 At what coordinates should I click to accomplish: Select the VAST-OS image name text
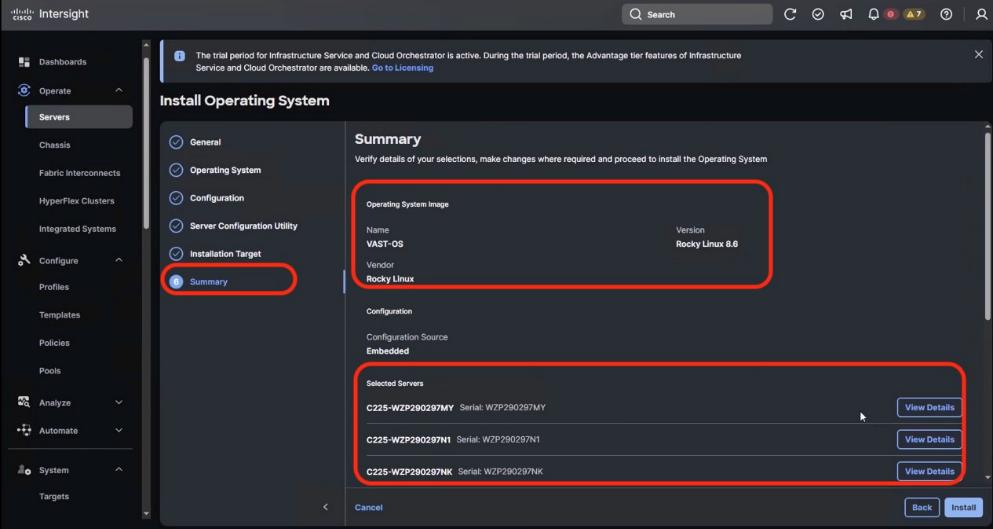point(384,244)
